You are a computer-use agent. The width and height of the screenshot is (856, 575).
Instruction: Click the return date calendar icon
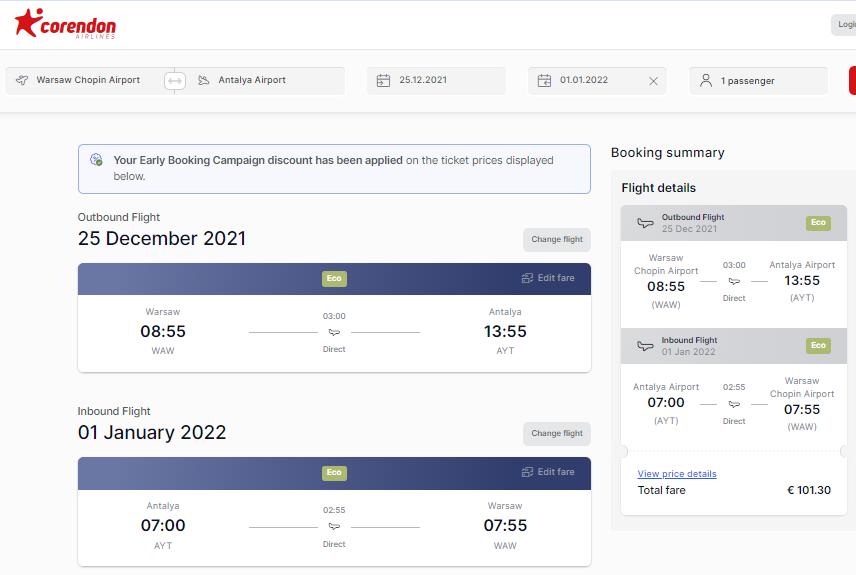544,81
